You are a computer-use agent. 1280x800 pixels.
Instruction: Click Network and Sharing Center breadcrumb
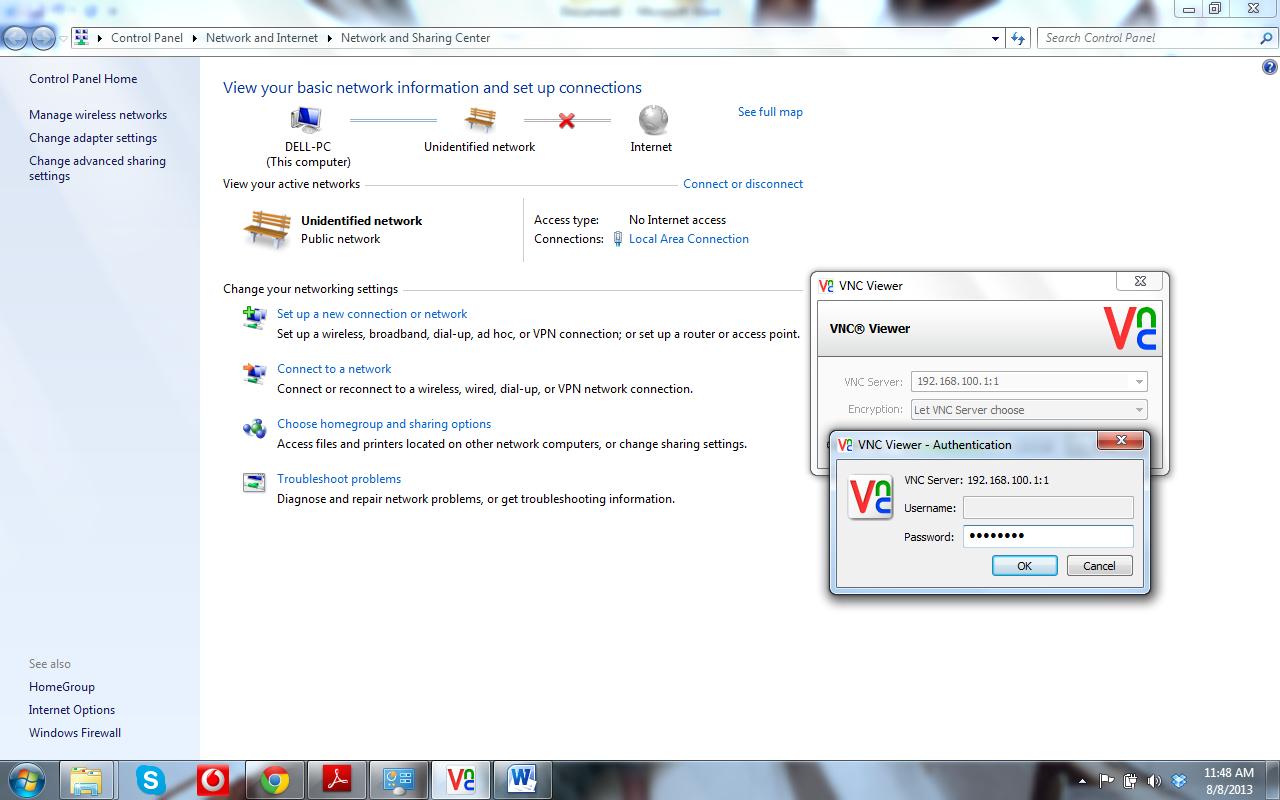tap(415, 38)
